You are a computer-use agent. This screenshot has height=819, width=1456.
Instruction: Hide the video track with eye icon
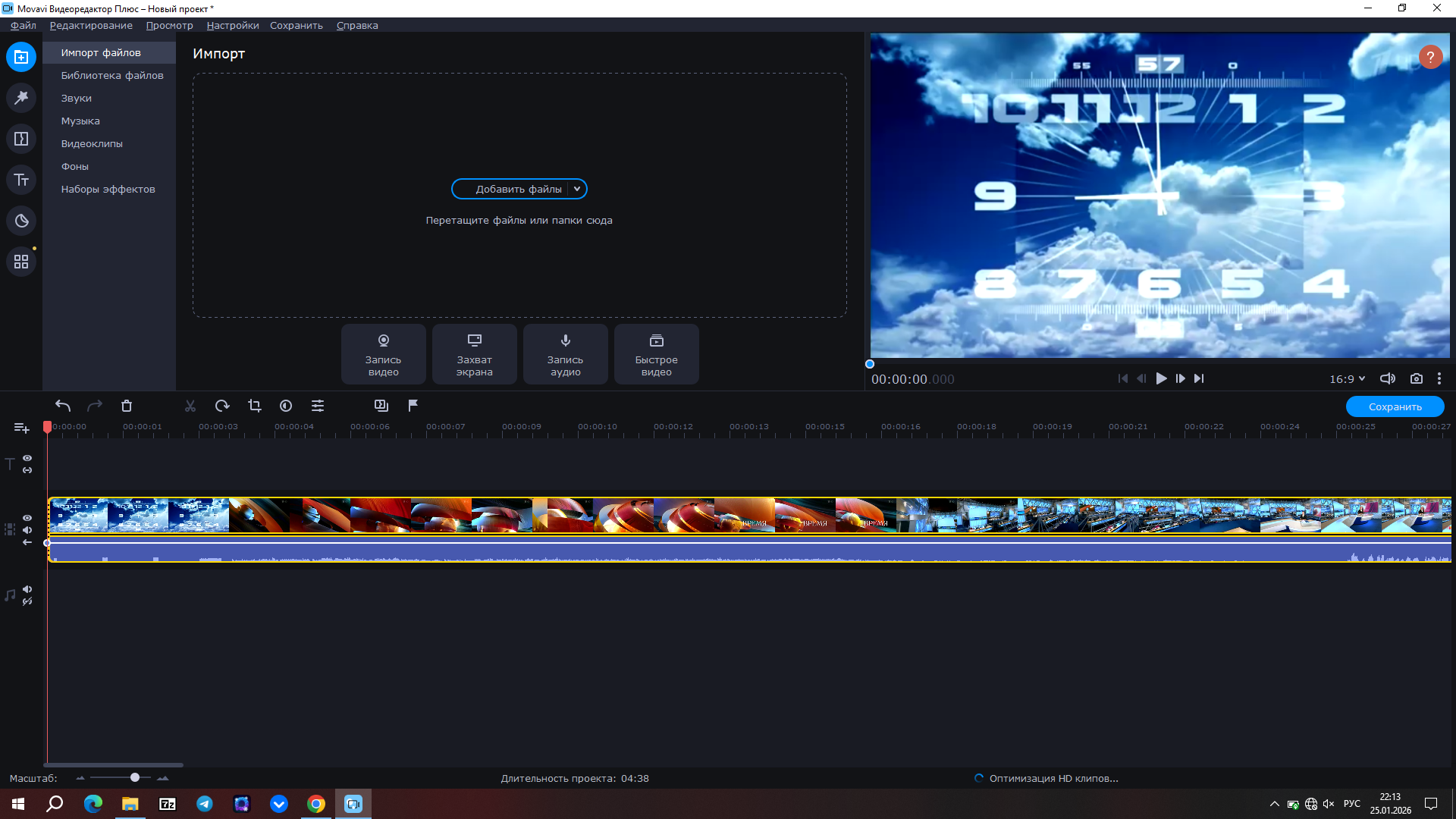pos(27,518)
